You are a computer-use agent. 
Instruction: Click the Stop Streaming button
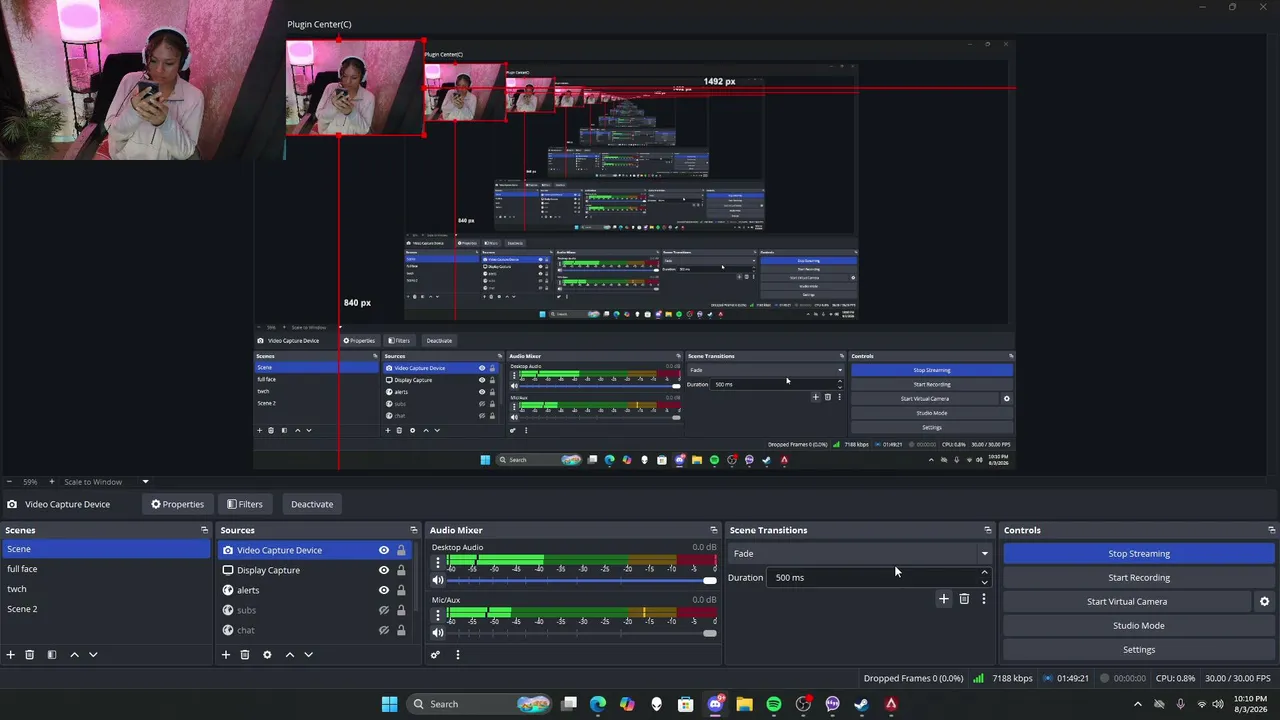pyautogui.click(x=1139, y=554)
